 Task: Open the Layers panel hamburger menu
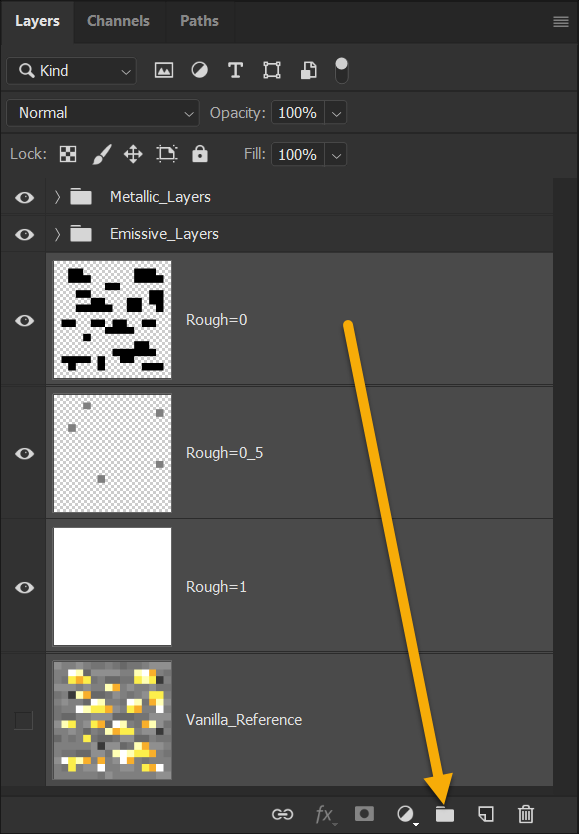(561, 21)
